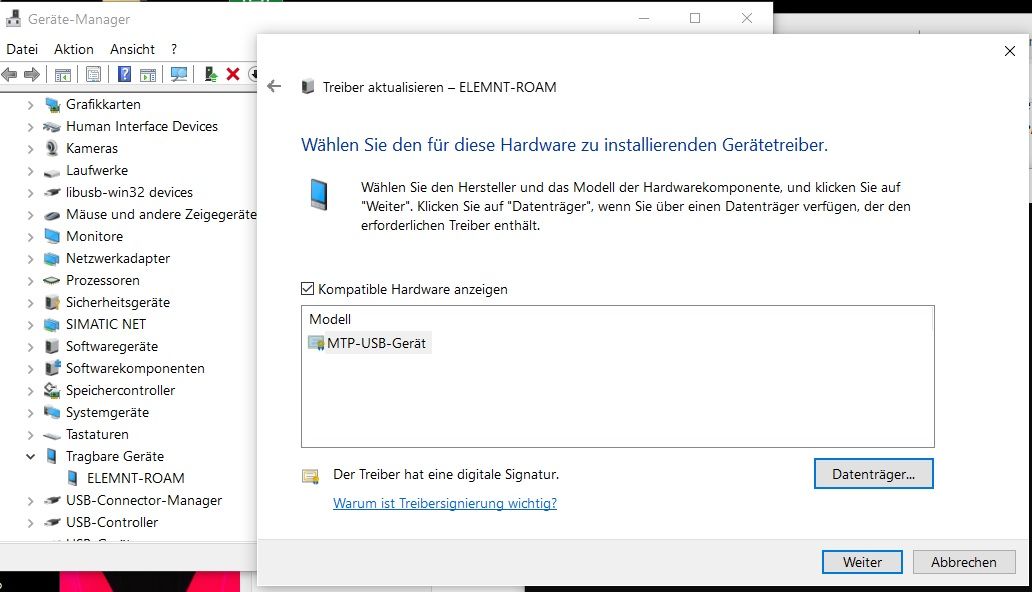The height and width of the screenshot is (592, 1032).
Task: Click the Properties toolbar icon
Action: coord(93,75)
